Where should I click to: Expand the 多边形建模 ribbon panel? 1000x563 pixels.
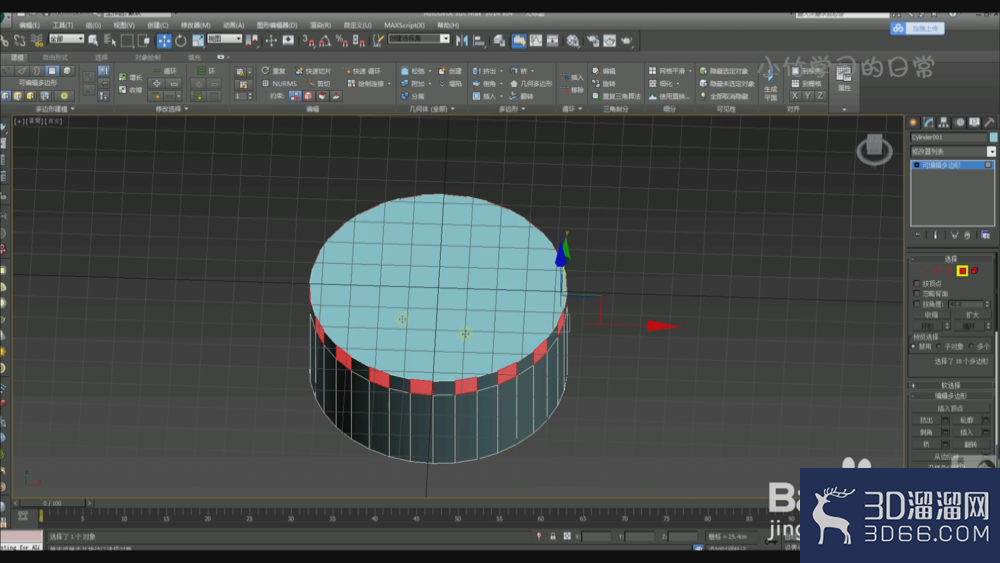coord(55,109)
